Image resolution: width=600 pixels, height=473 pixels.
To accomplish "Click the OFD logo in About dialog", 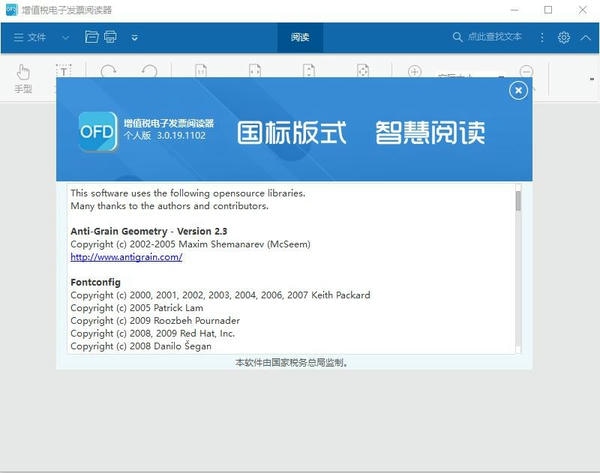I will pos(98,132).
